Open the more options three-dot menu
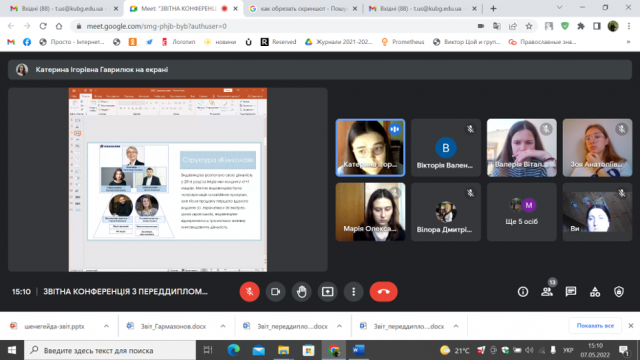 click(353, 291)
